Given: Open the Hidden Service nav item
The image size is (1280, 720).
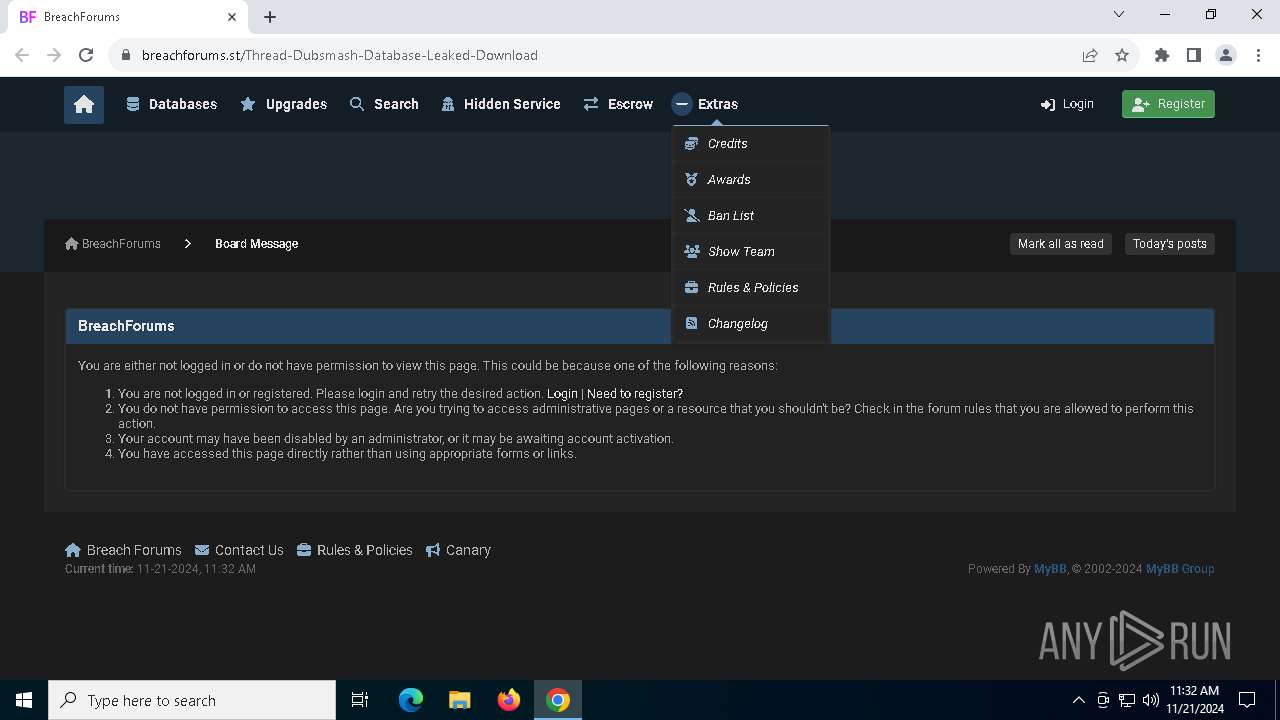Looking at the screenshot, I should tap(500, 104).
